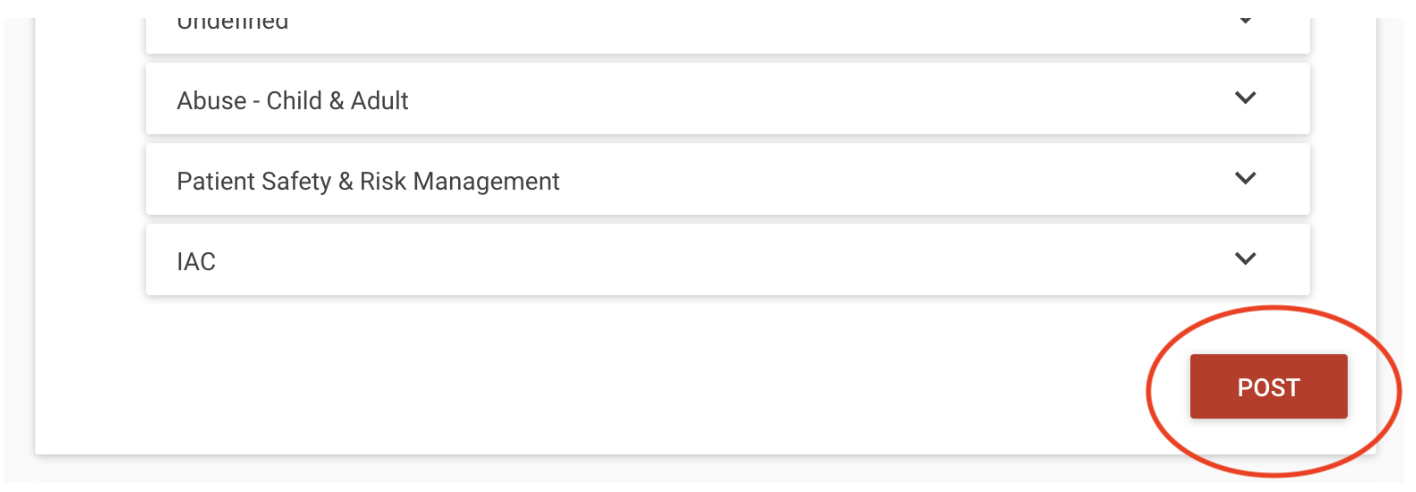Screen dimensions: 1416x492
Task: Click the chevron arrow on the IAC row
Action: point(1245,258)
